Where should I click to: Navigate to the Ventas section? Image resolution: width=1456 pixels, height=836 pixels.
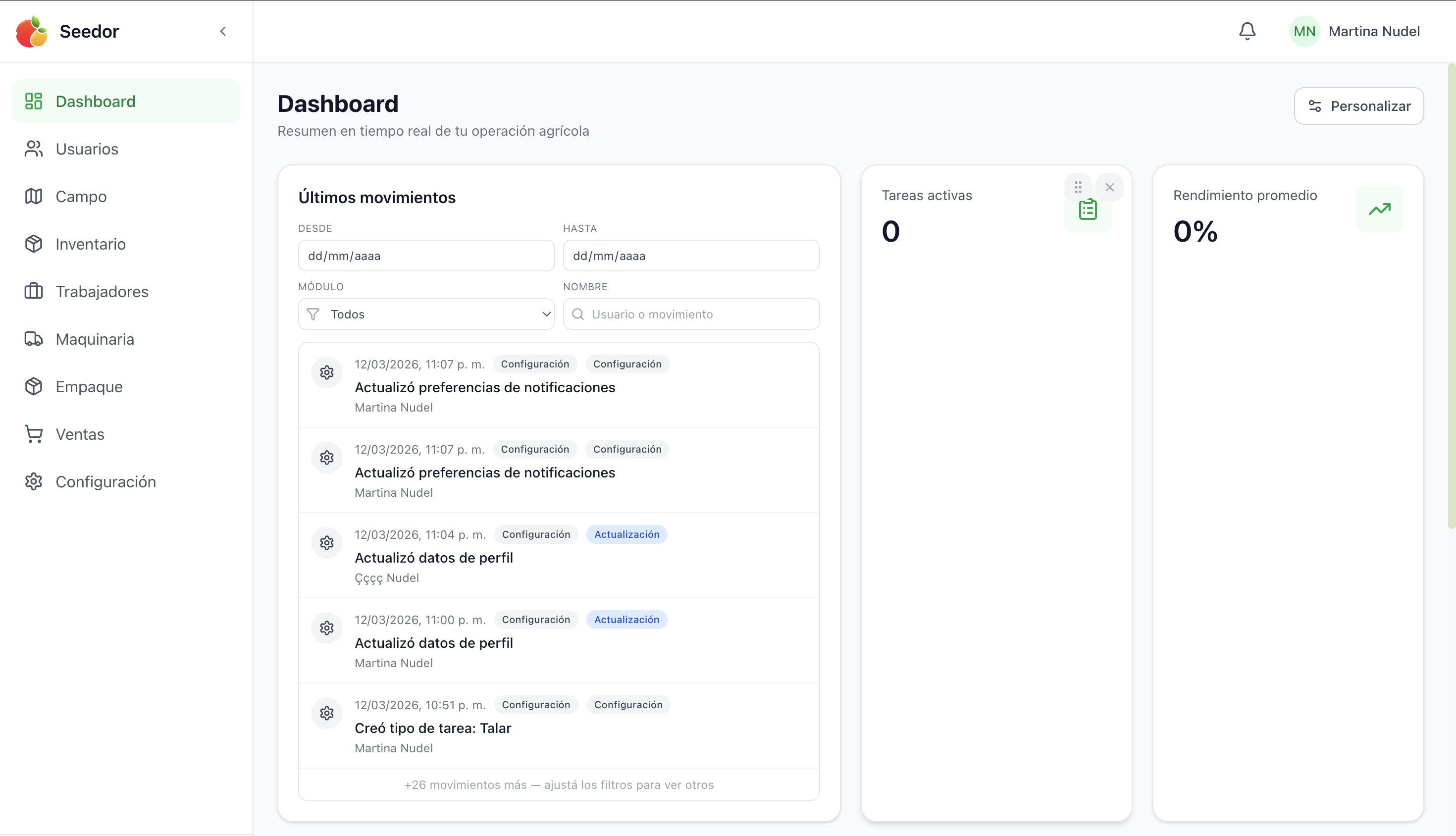(x=80, y=434)
